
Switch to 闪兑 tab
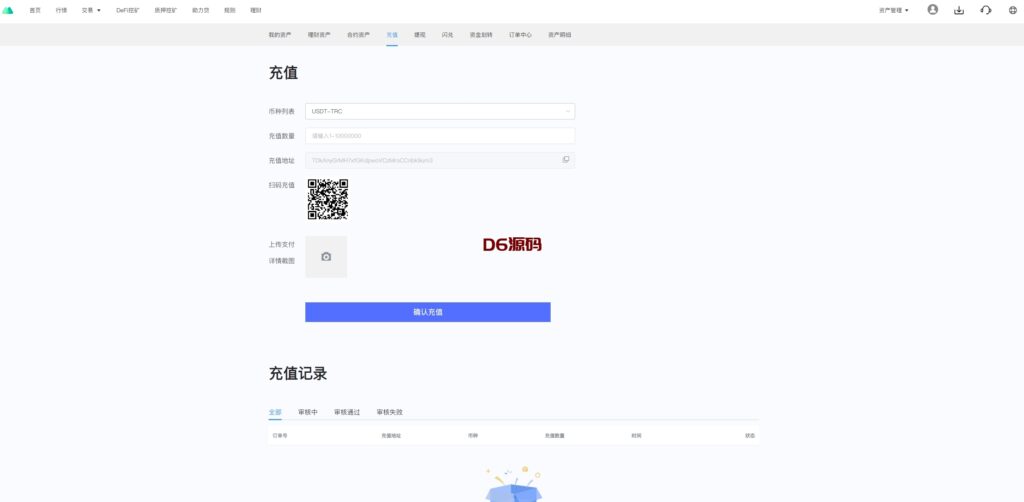(447, 35)
